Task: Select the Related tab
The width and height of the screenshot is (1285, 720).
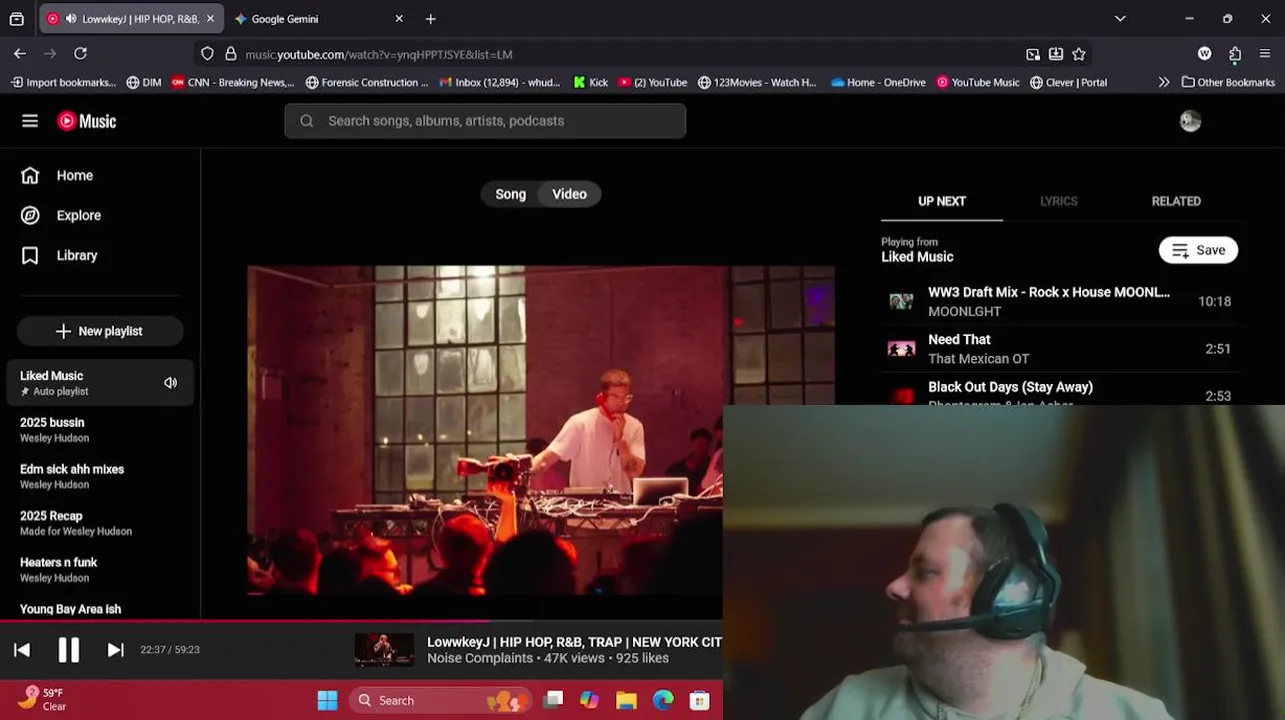Action: [1176, 201]
